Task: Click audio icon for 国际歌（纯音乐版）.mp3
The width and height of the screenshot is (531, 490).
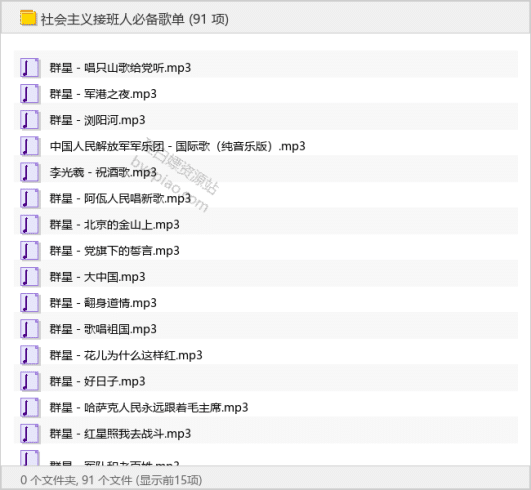Action: pyautogui.click(x=30, y=146)
